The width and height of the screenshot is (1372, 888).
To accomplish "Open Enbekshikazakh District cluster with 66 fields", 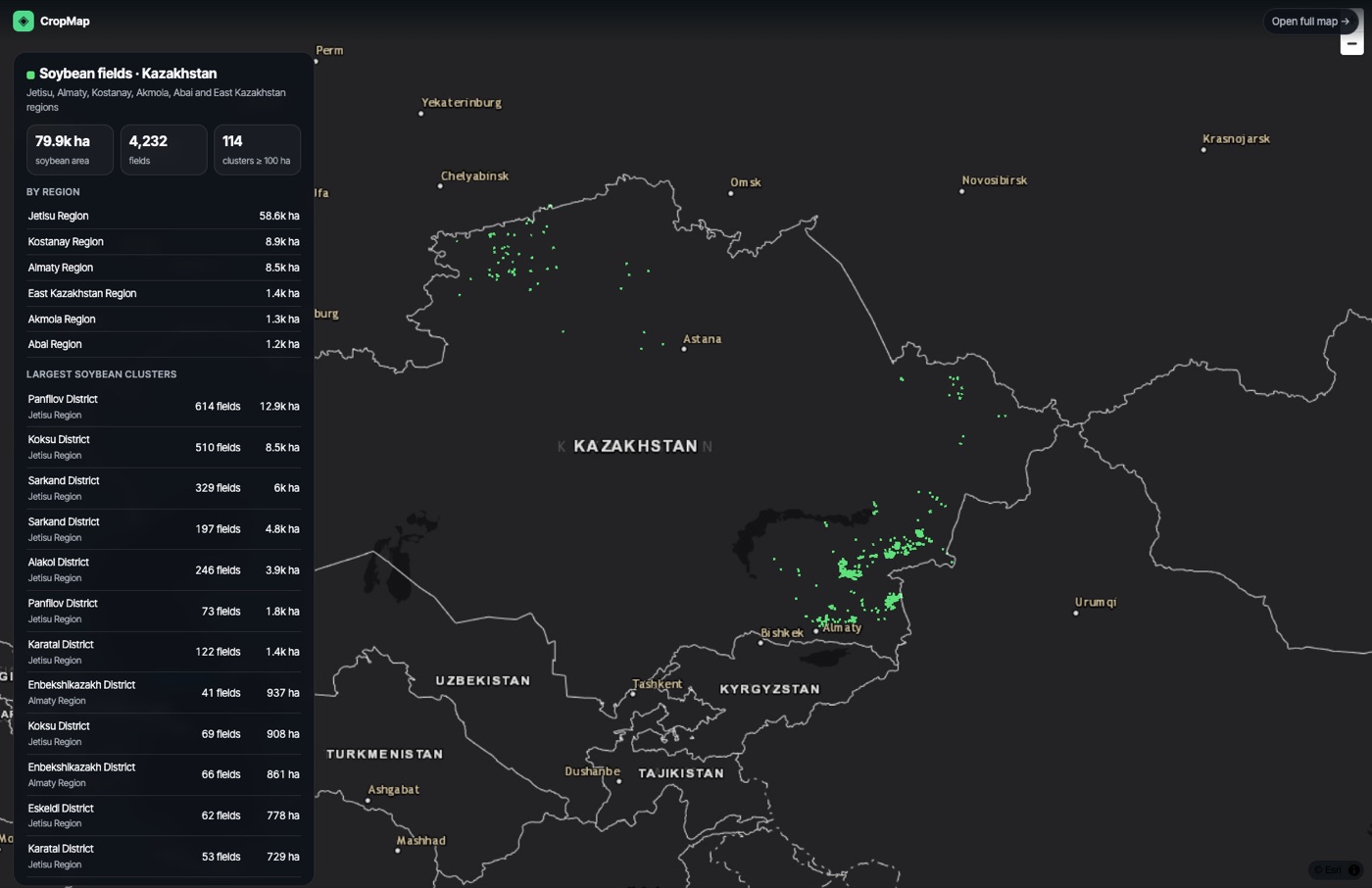I will tap(164, 774).
